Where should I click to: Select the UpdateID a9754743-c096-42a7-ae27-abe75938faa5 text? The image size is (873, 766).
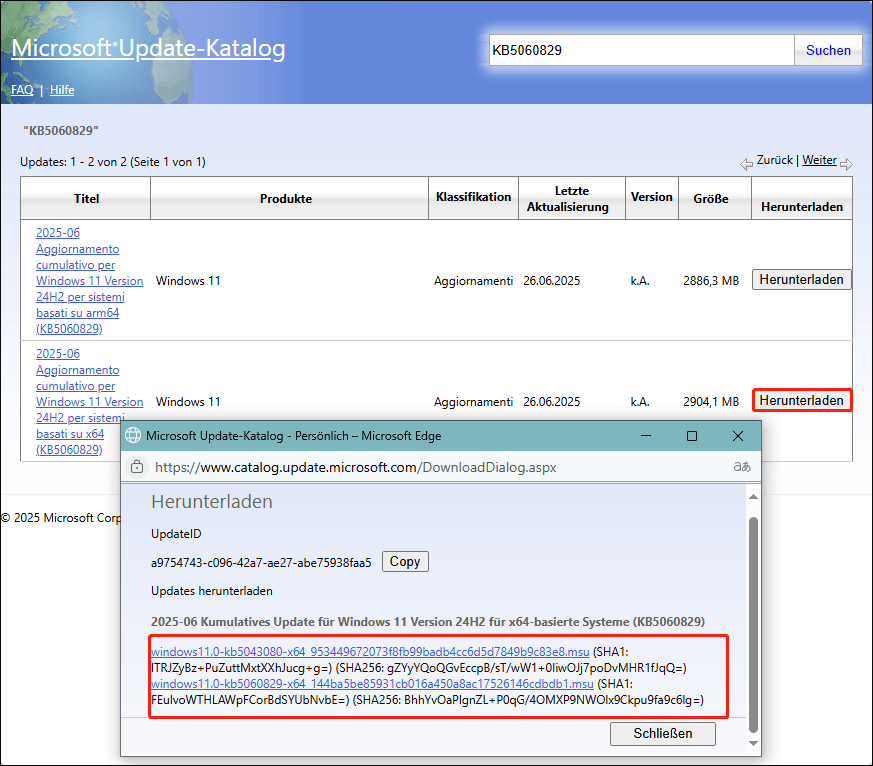(x=261, y=563)
